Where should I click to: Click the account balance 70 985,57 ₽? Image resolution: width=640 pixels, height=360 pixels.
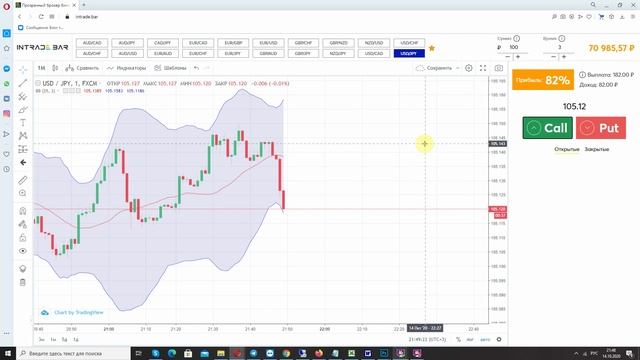[x=611, y=48]
